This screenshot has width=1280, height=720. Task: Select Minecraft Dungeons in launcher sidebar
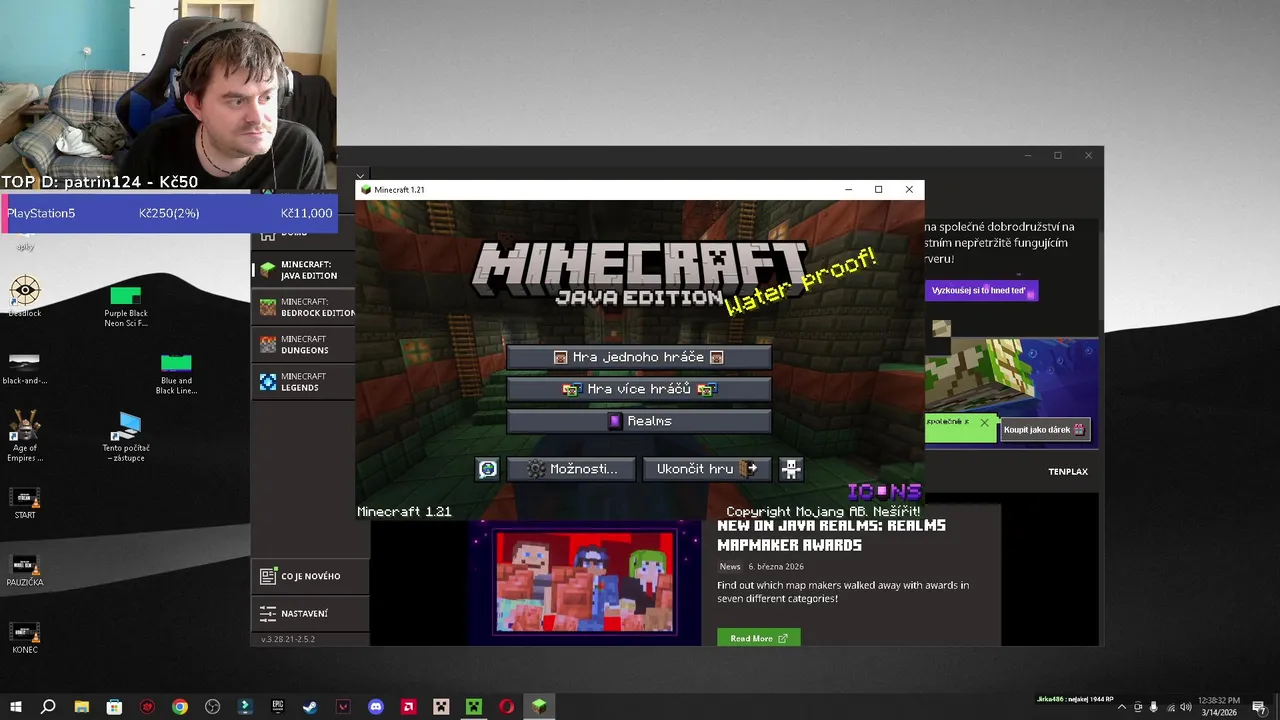(x=303, y=345)
